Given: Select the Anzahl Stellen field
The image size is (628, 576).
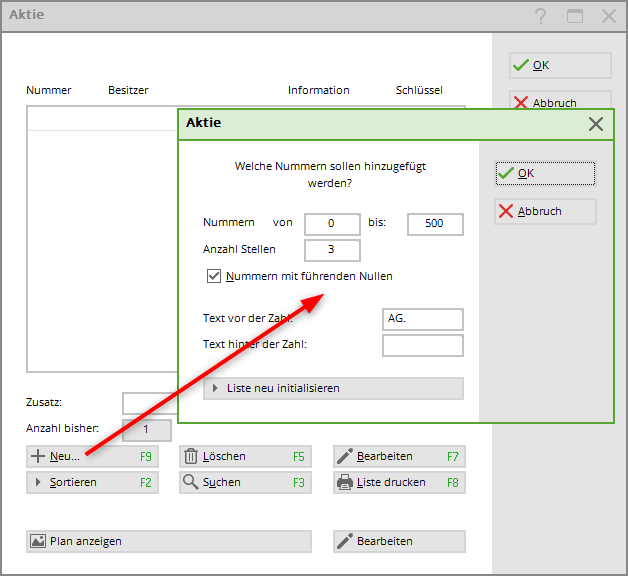Looking at the screenshot, I should [332, 250].
